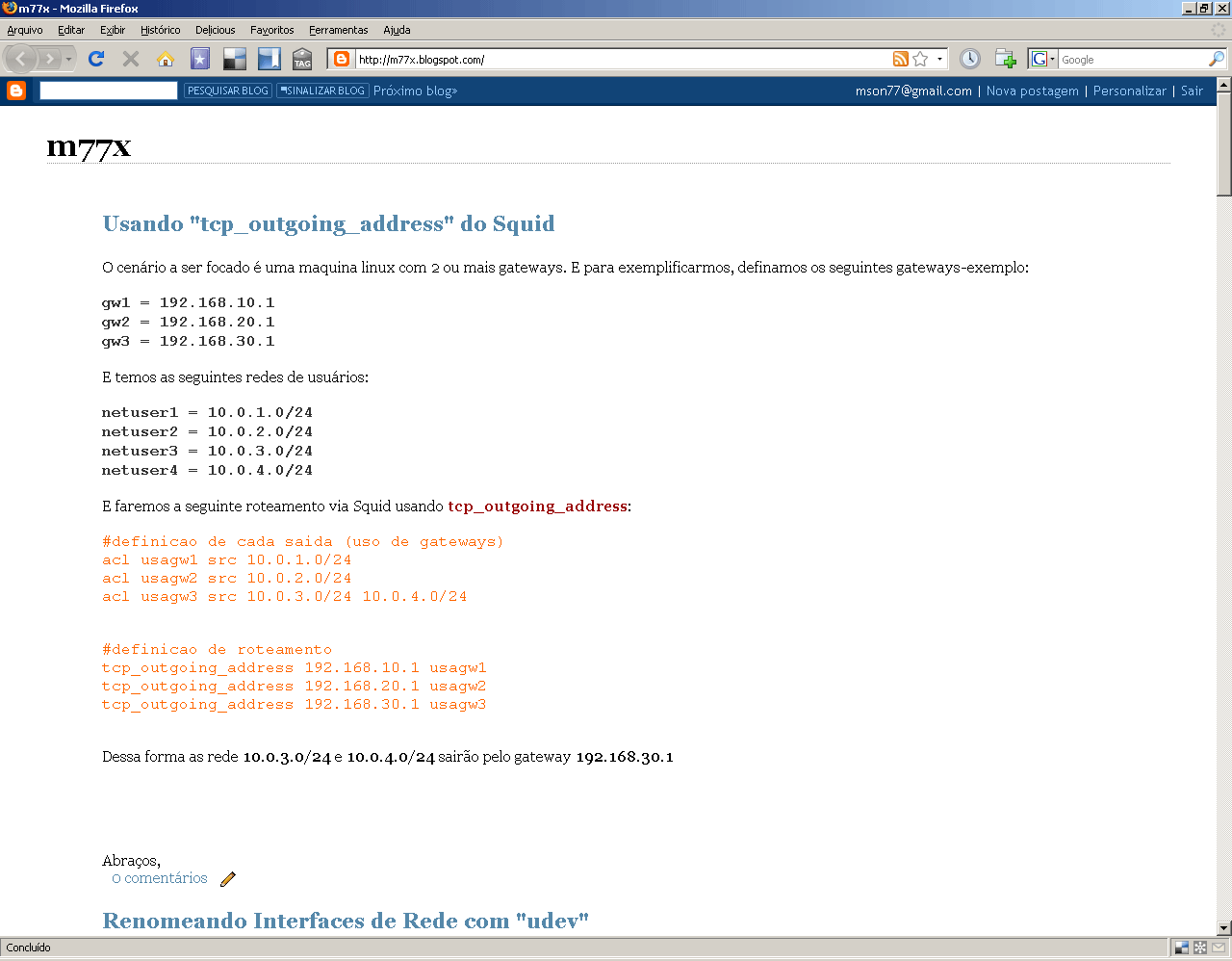Go to the Firefox home page icon
The image size is (1232, 961).
tap(166, 59)
